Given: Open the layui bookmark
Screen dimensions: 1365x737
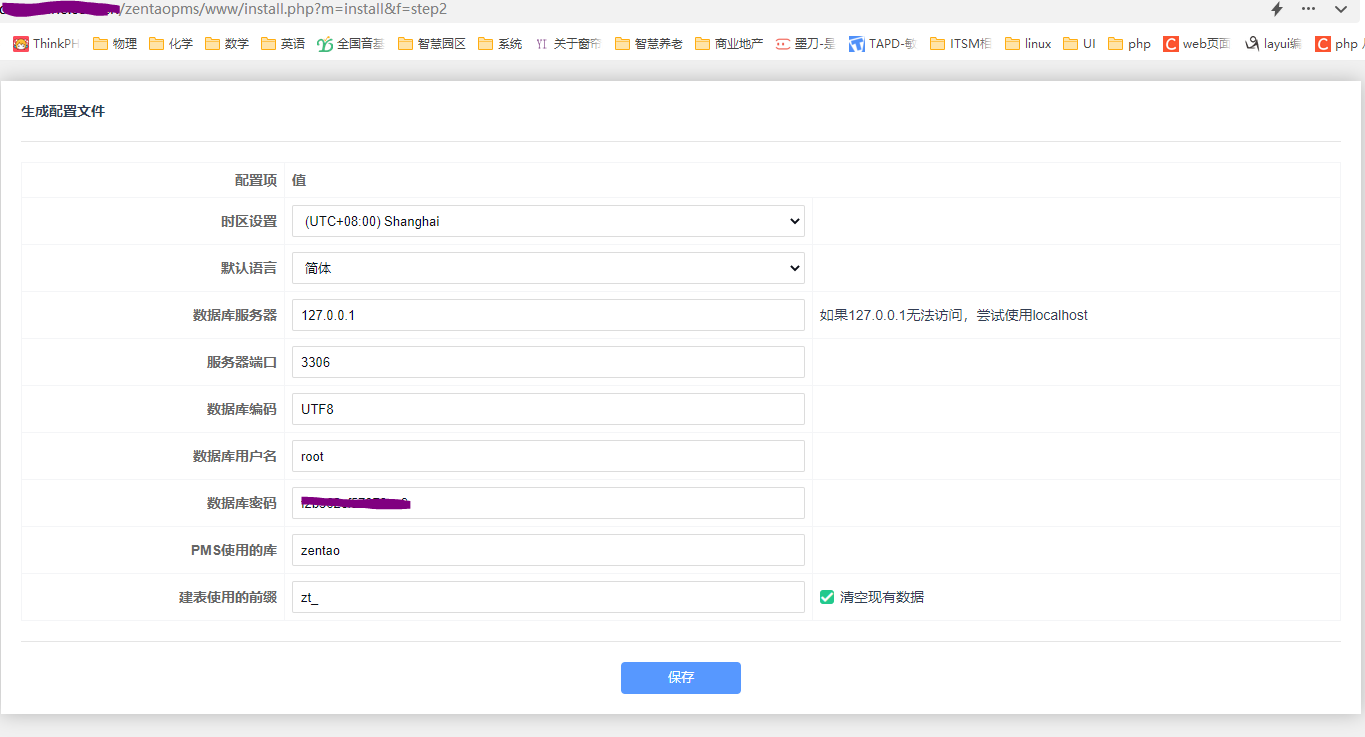Looking at the screenshot, I should click(1273, 44).
